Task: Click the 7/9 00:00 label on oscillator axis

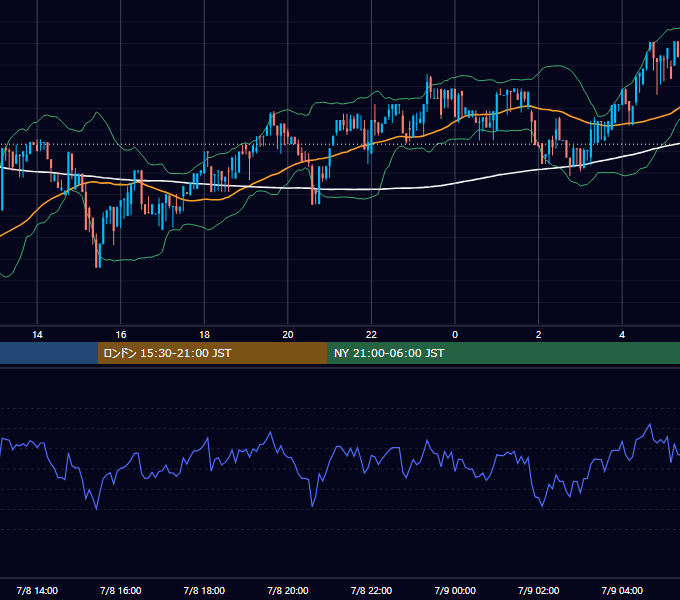Action: tap(455, 590)
